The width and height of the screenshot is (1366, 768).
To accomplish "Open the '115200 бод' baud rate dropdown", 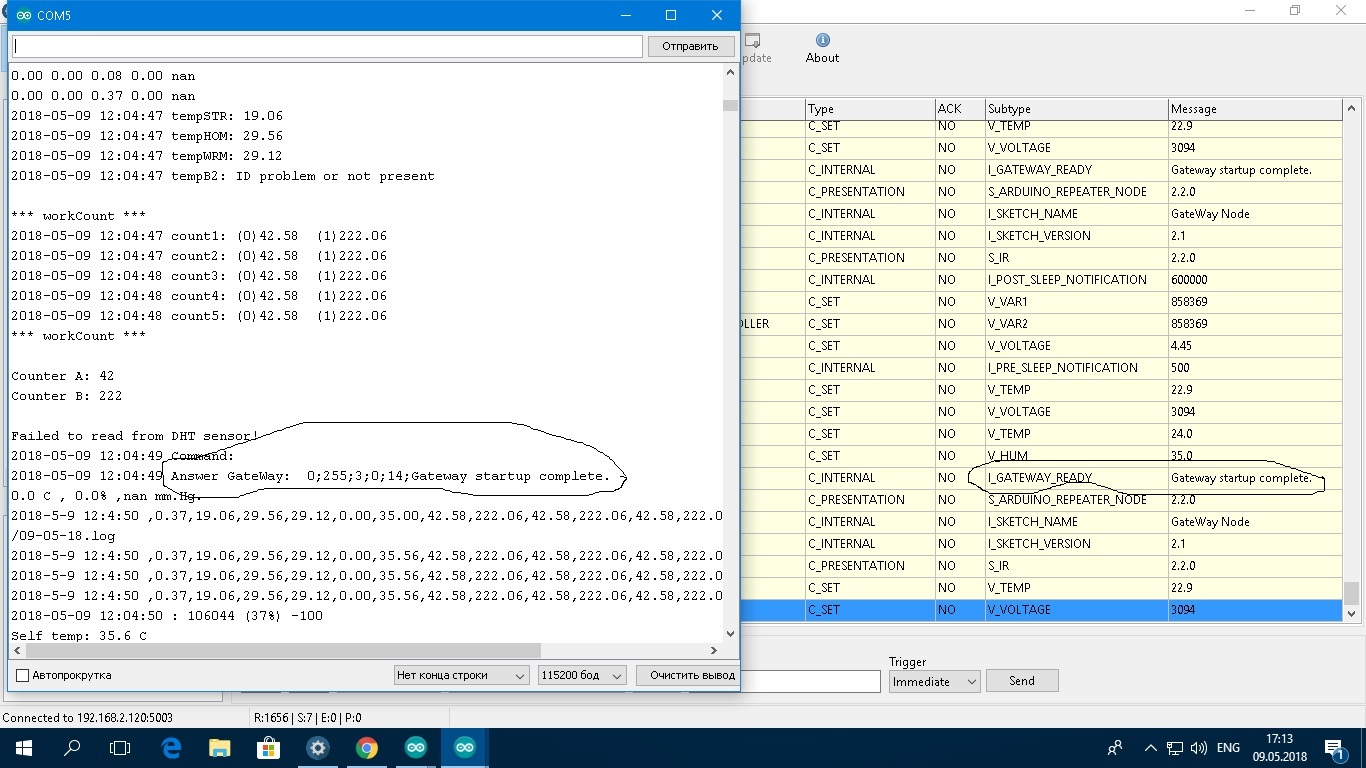I will (582, 676).
